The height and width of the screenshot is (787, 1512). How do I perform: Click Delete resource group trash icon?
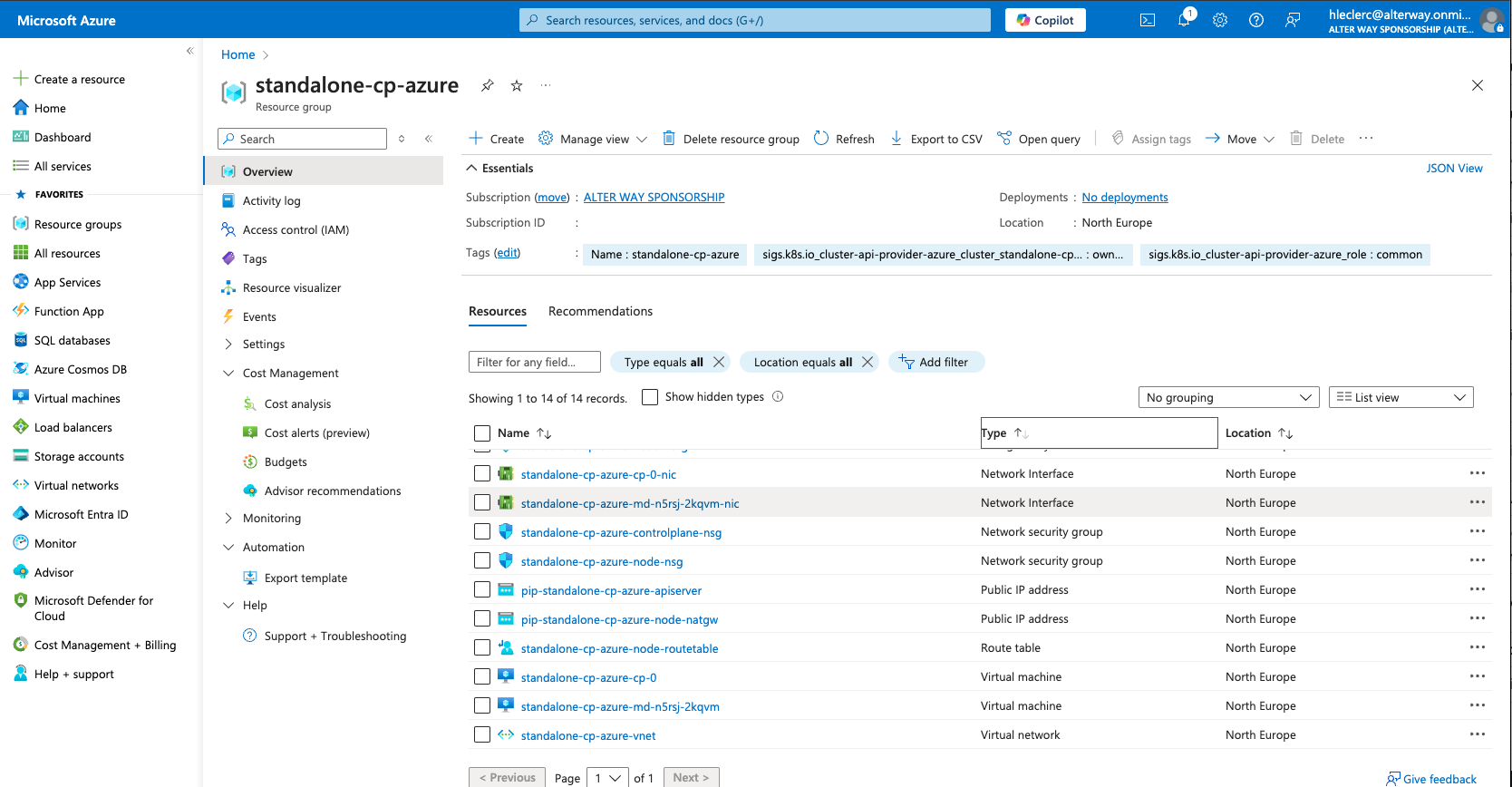point(669,139)
